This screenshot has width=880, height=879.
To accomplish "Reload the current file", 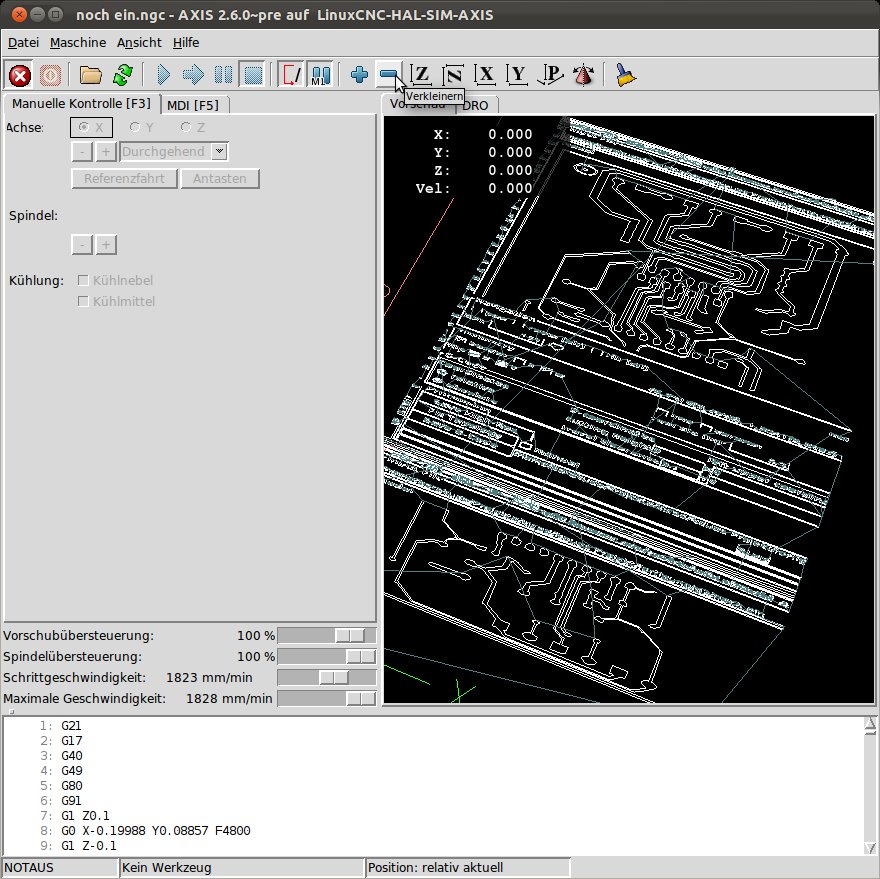I will [x=123, y=75].
